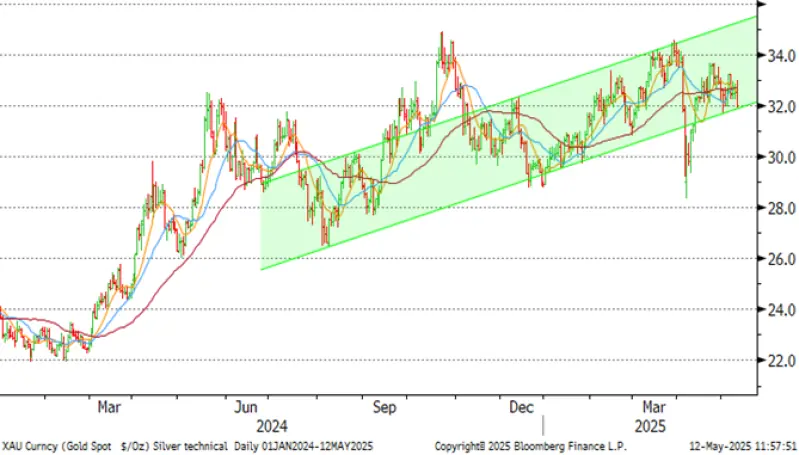This screenshot has width=799, height=455.
Task: Click the XAU Curncy Silver technical caption
Action: point(188,446)
